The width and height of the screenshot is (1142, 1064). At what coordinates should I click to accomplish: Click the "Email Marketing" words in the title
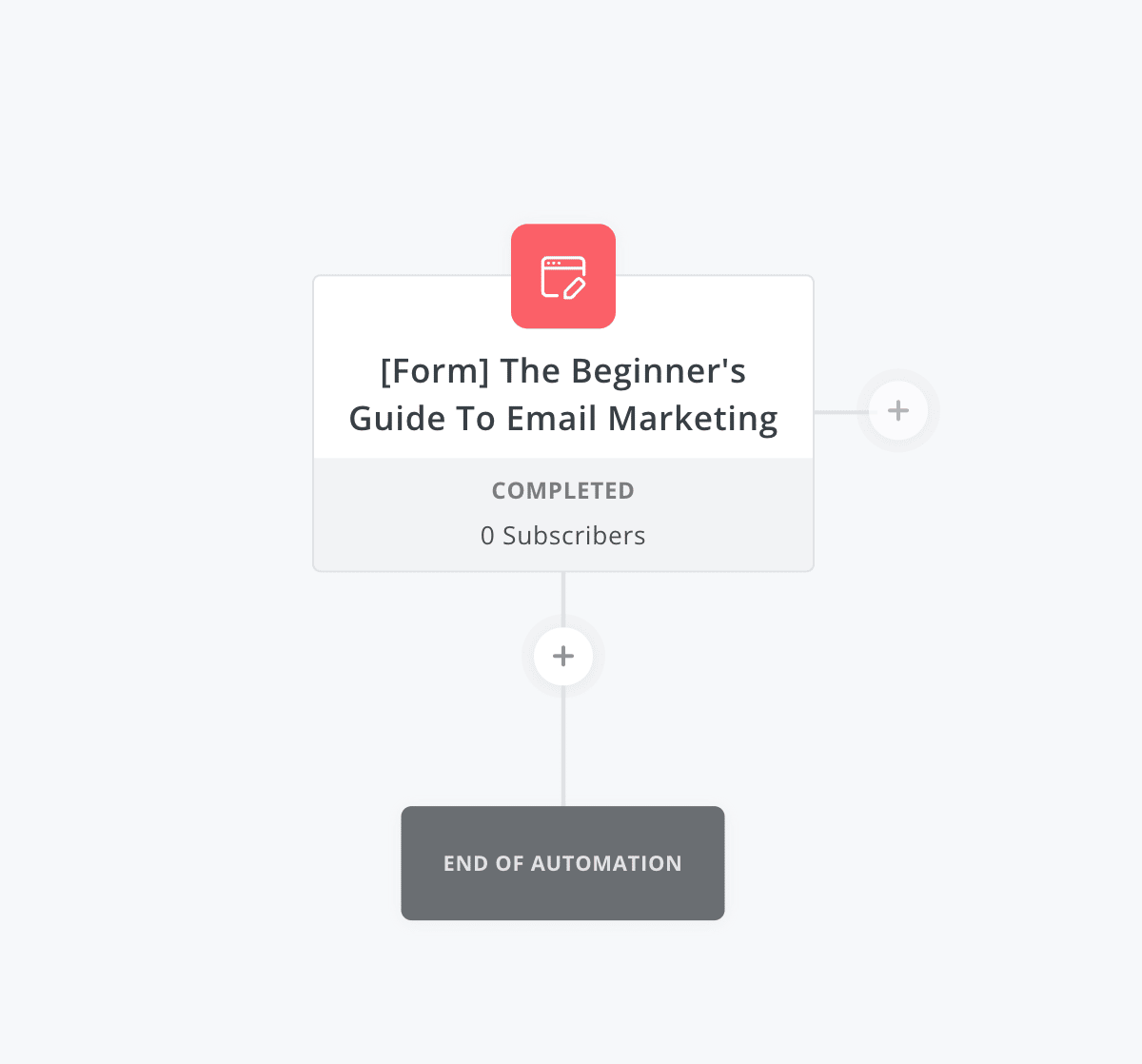[x=642, y=419]
